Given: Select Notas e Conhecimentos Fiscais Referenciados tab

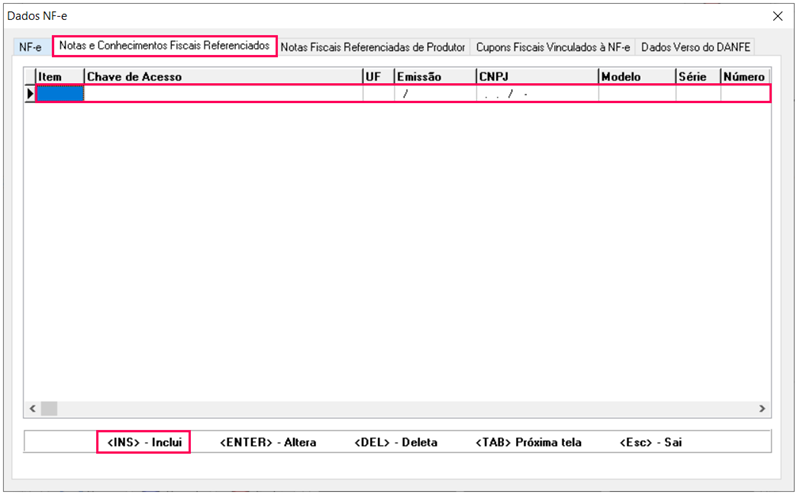Looking at the screenshot, I should (164, 46).
